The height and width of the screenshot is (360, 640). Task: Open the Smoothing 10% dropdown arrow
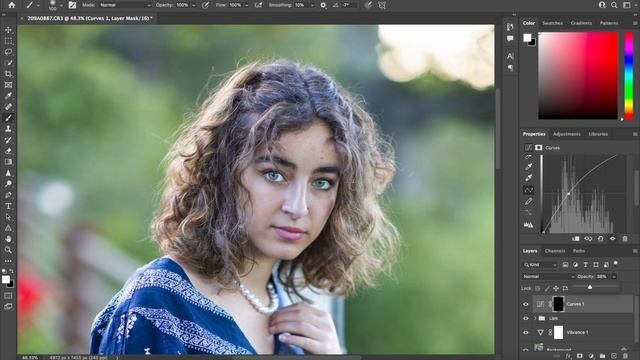[x=312, y=5]
